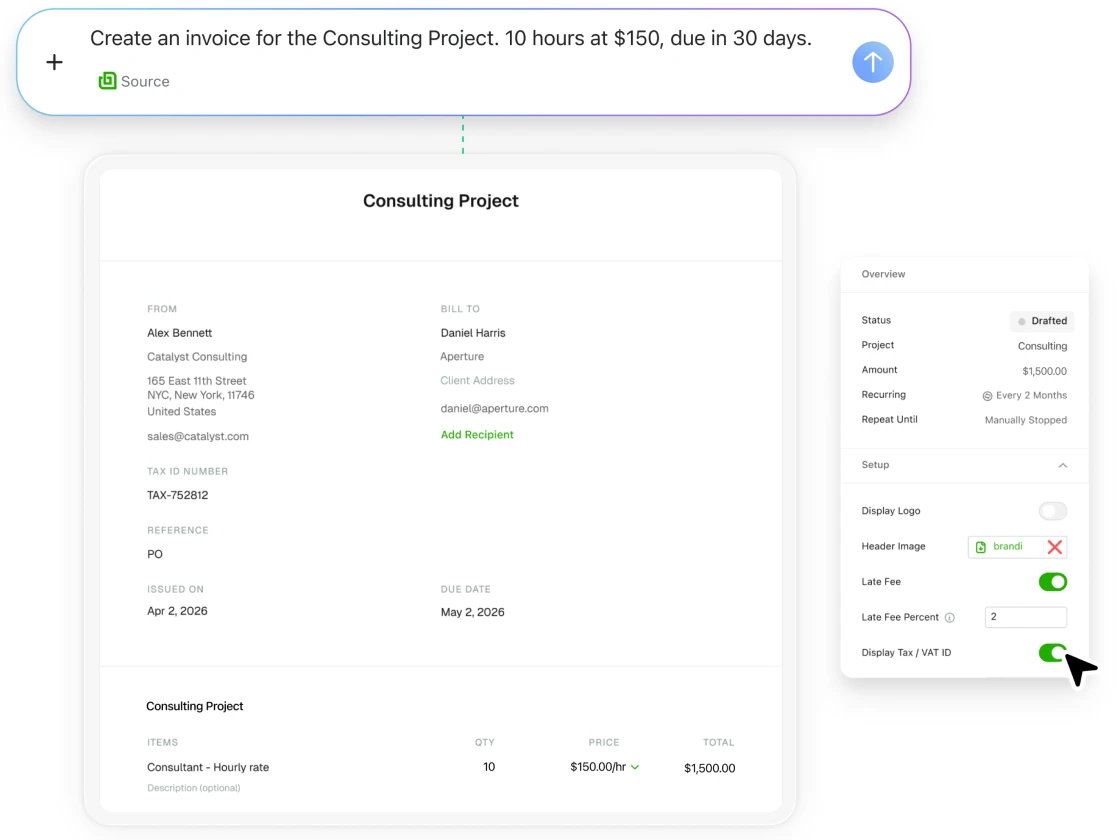Remove the header image with the red X

tap(1054, 546)
